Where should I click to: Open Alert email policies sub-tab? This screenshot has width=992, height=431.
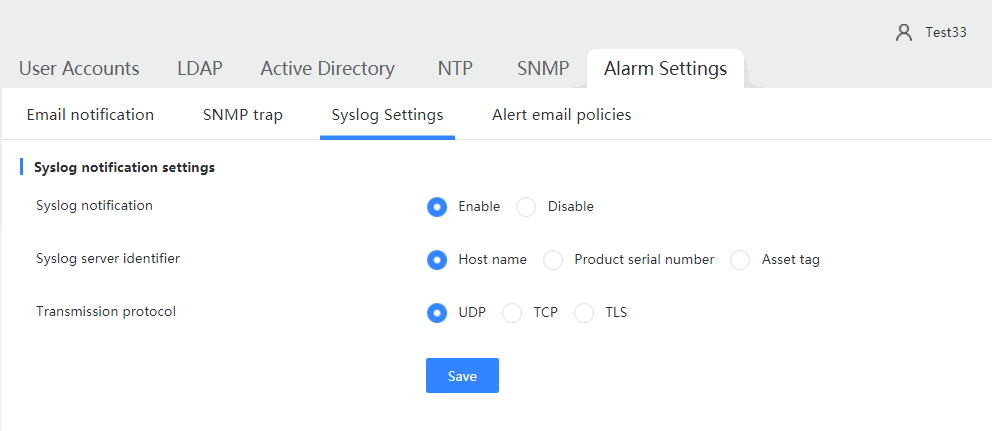tap(562, 115)
